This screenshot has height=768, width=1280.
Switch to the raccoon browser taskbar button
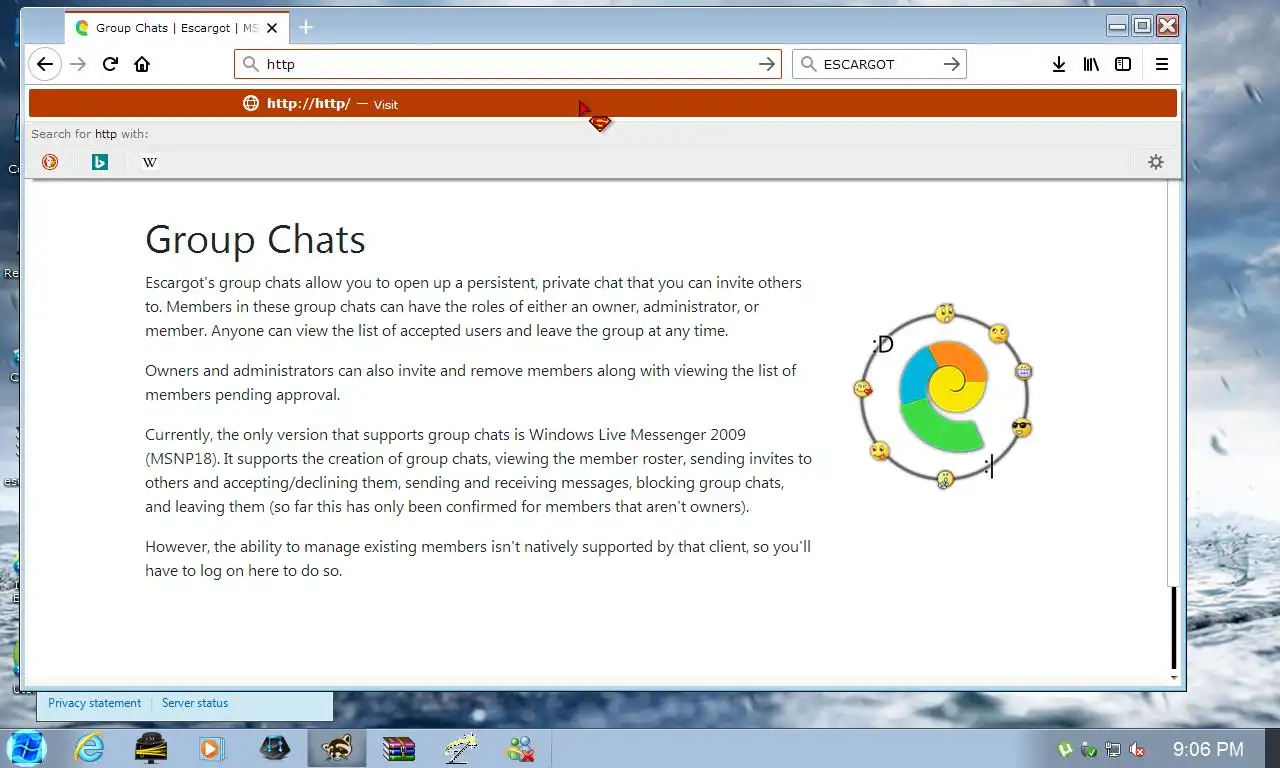tap(337, 748)
